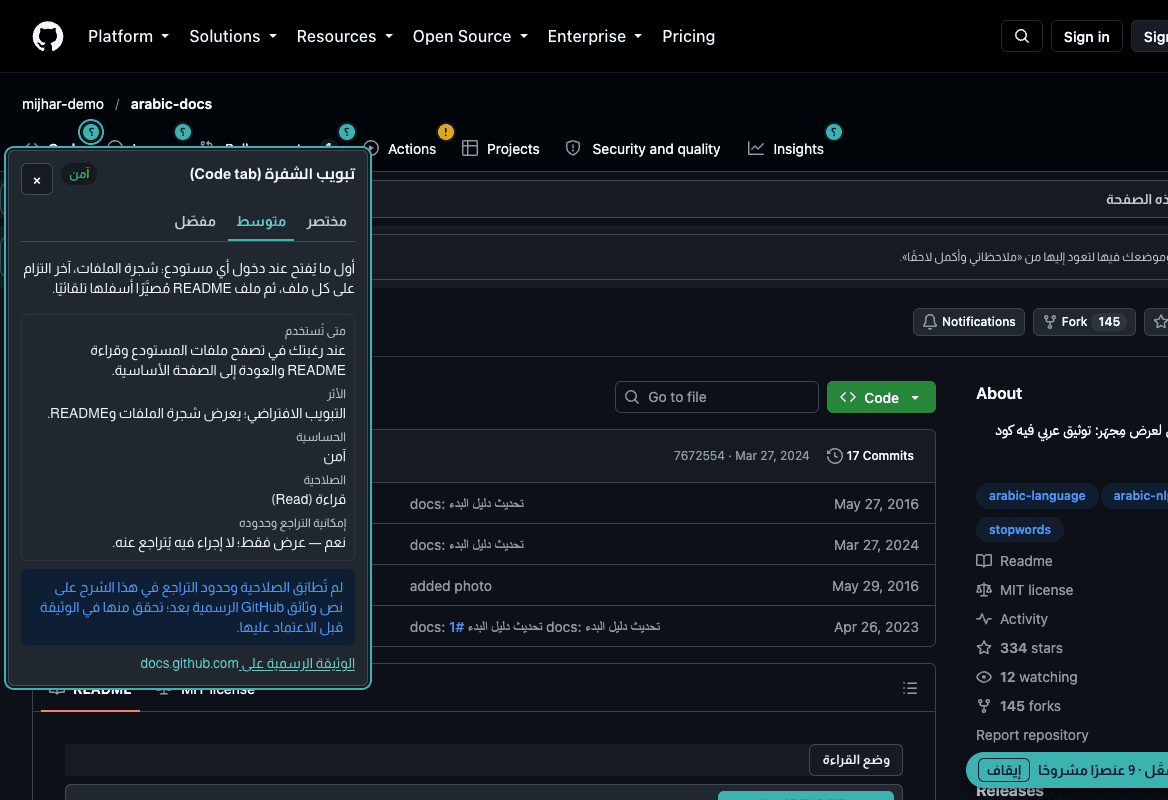Image resolution: width=1168 pixels, height=800 pixels.
Task: Open the search magnifier icon in header
Action: click(x=1021, y=36)
